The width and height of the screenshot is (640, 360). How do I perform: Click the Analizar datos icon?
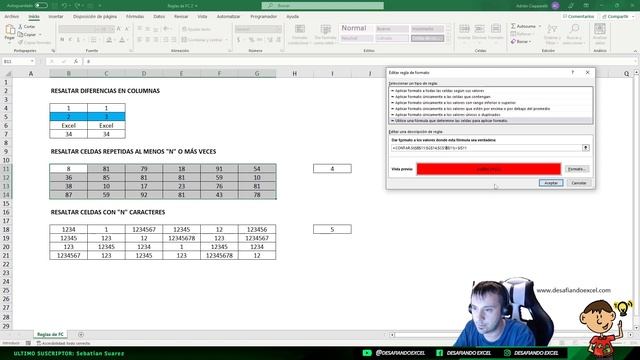click(x=600, y=29)
